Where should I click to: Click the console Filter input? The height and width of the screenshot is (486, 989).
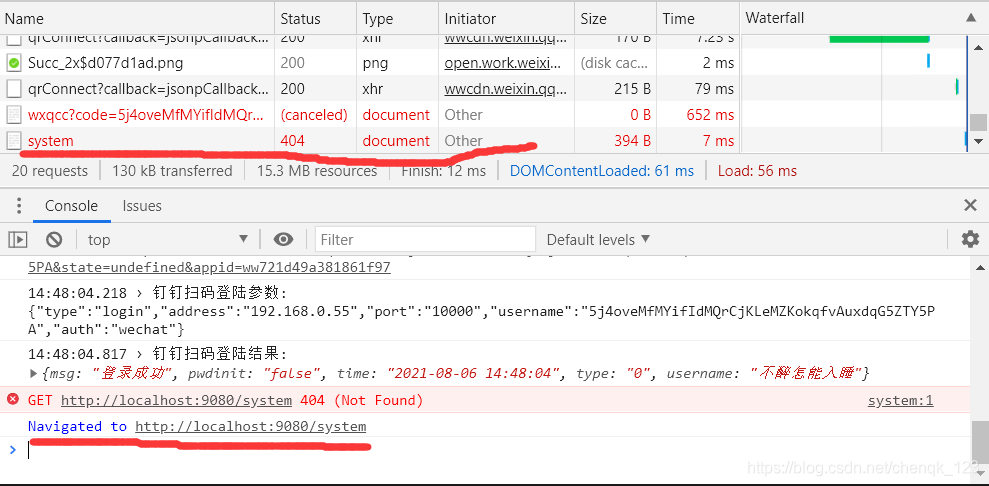(x=425, y=240)
